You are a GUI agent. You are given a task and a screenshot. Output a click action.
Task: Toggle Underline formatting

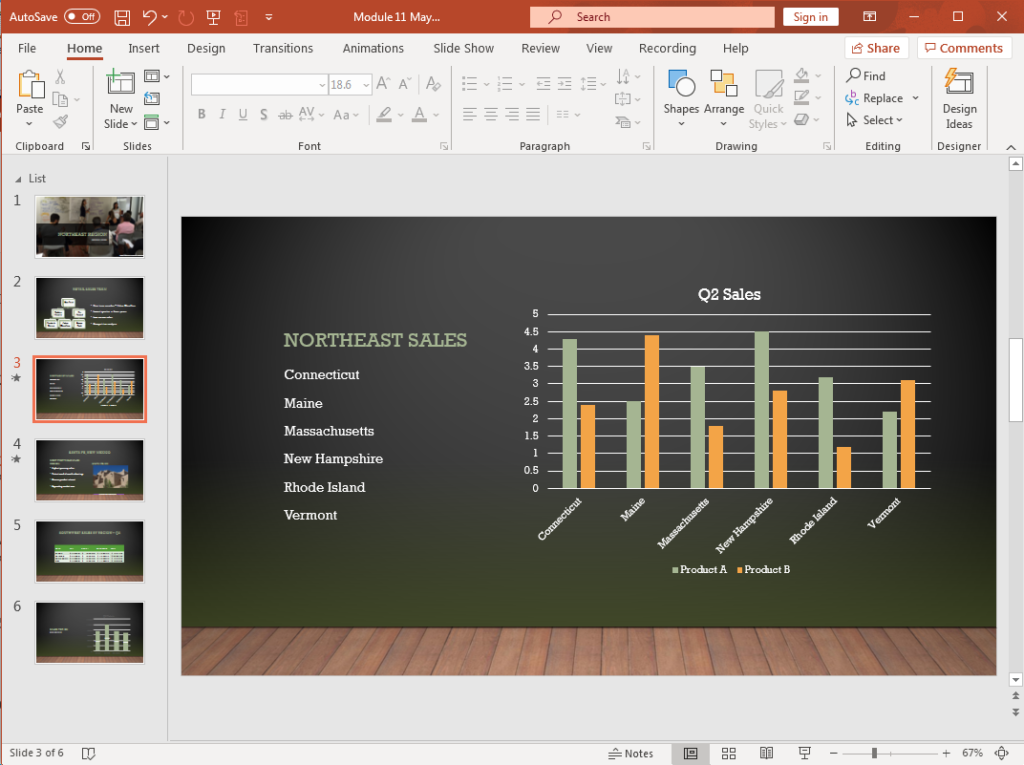(x=242, y=114)
